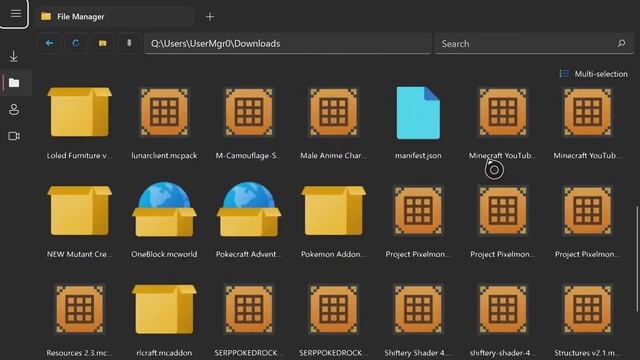Viewport: 640px width, 360px height.
Task: Select Shiftery Shader 4 pack icon
Action: (x=418, y=309)
